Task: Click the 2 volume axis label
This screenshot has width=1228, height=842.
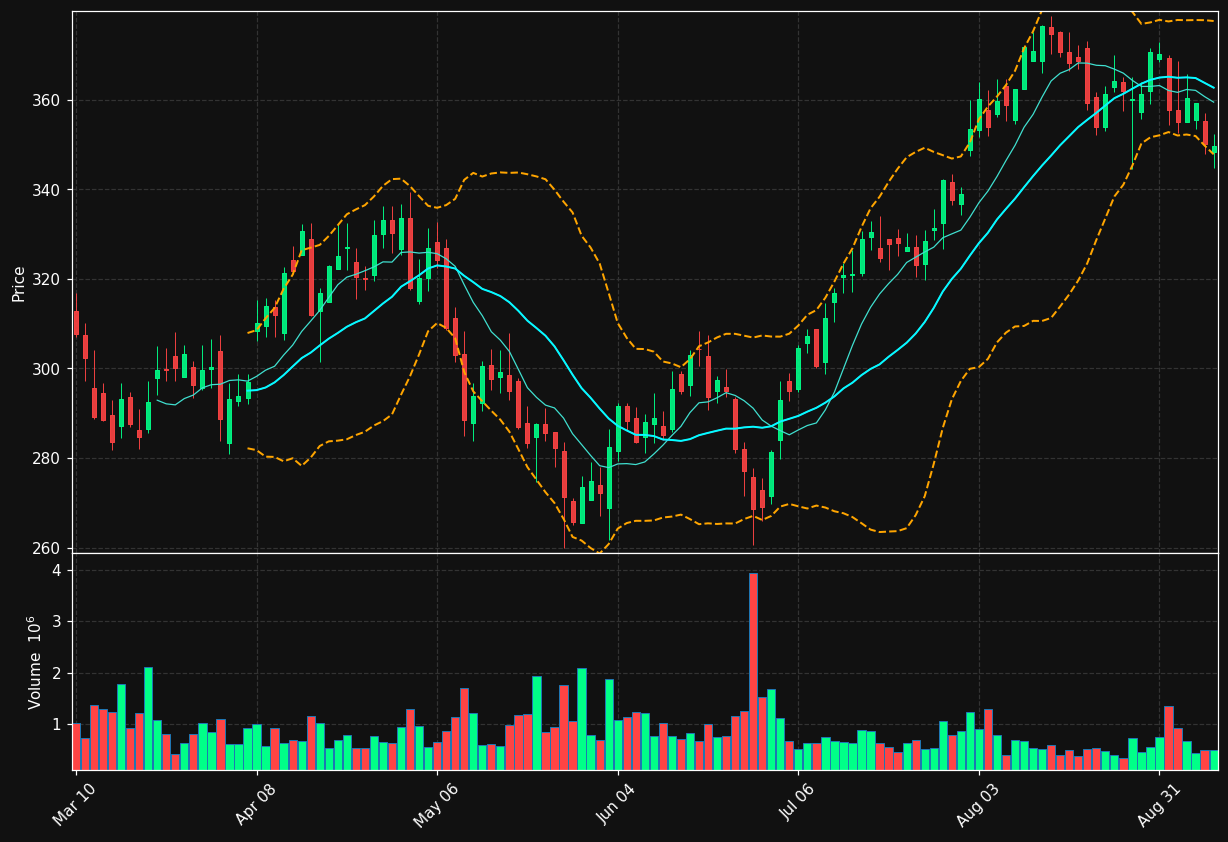Action: click(x=57, y=674)
